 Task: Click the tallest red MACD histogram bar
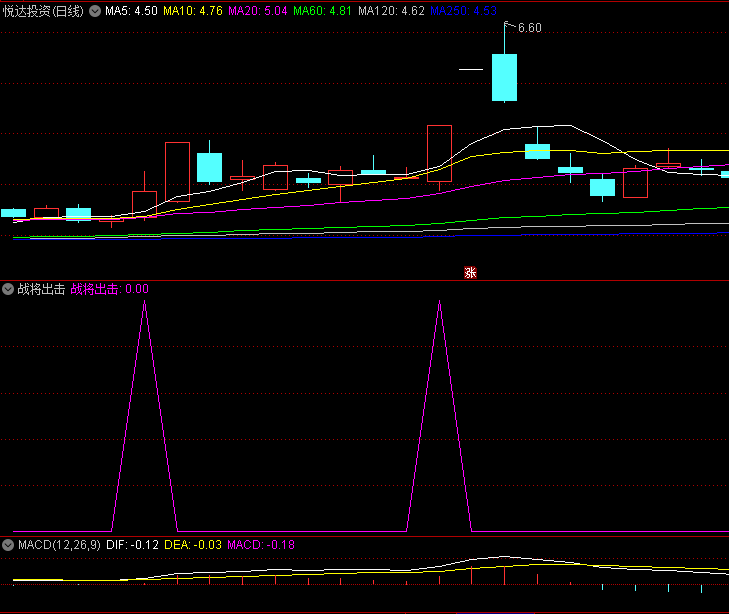coord(504,575)
